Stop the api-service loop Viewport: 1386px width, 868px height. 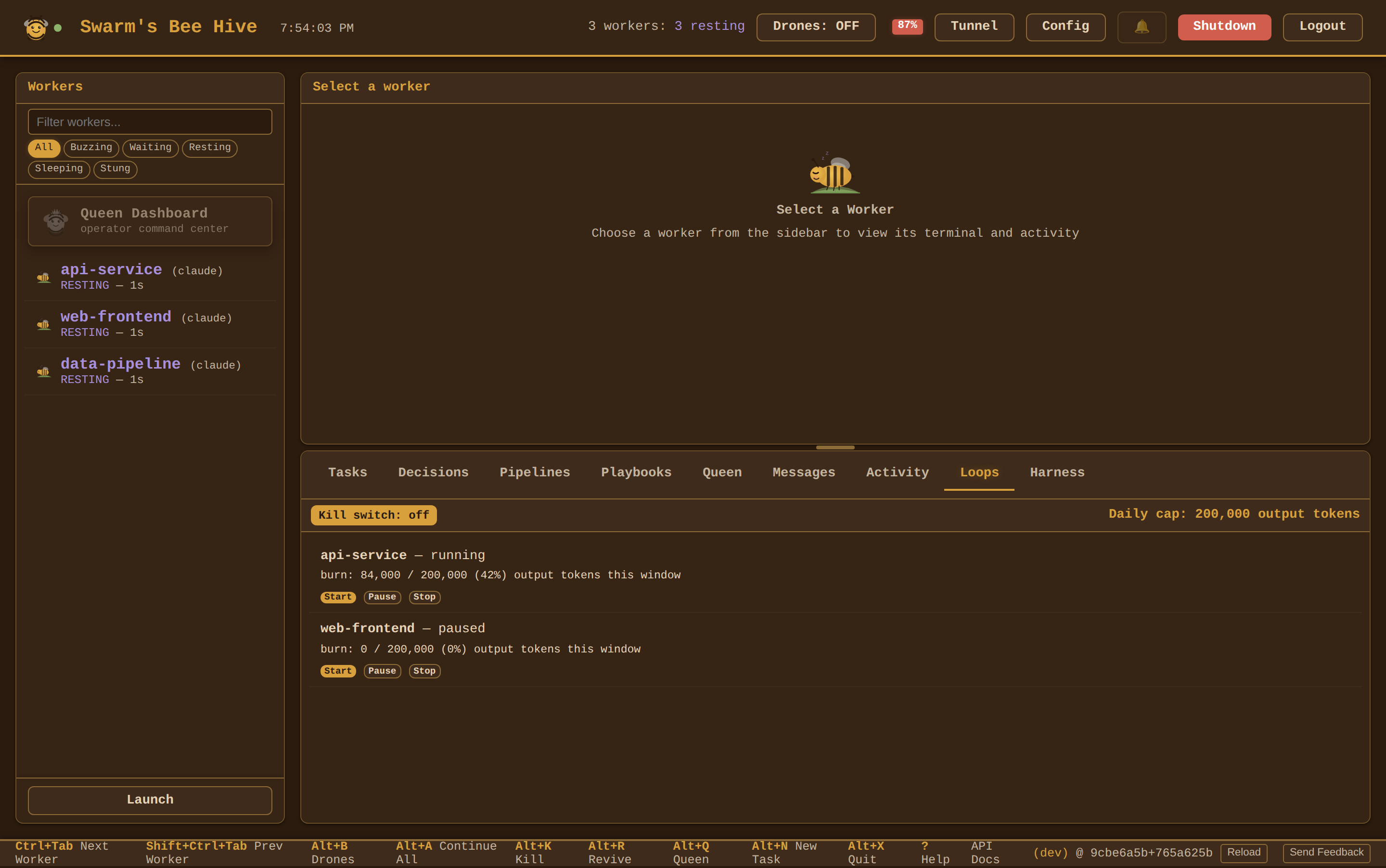pyautogui.click(x=424, y=597)
